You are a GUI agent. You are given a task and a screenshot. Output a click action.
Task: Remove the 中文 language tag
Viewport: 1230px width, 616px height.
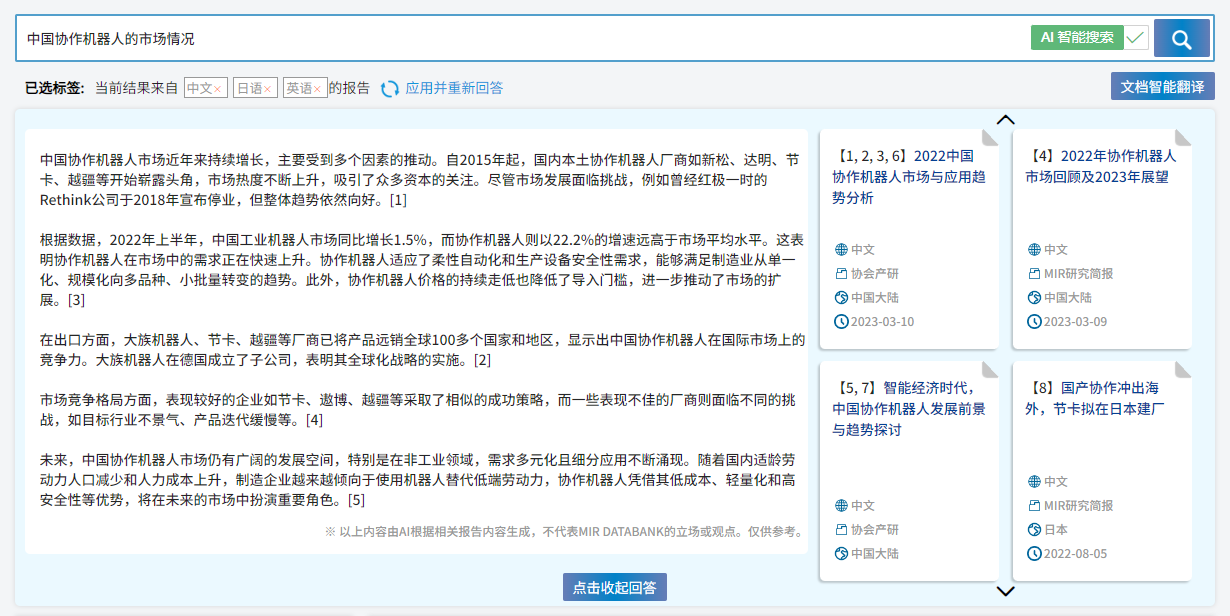click(217, 89)
